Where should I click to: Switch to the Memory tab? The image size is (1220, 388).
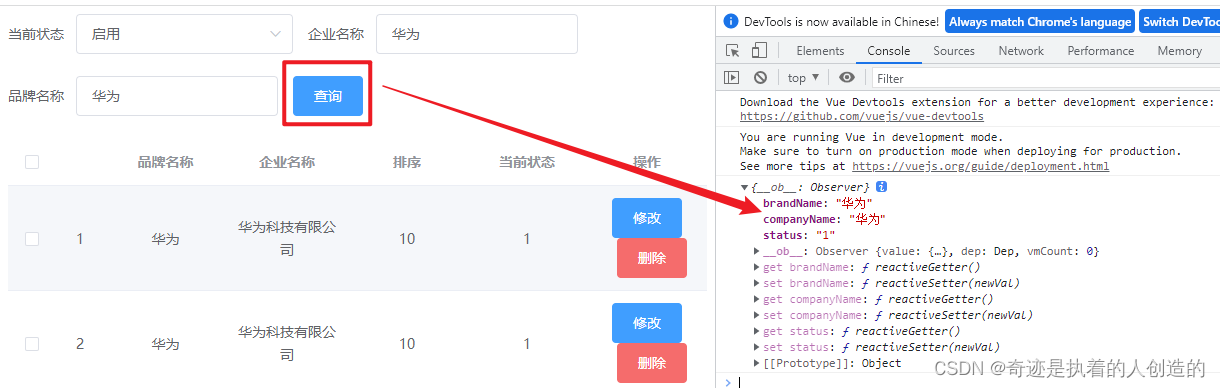tap(1180, 51)
